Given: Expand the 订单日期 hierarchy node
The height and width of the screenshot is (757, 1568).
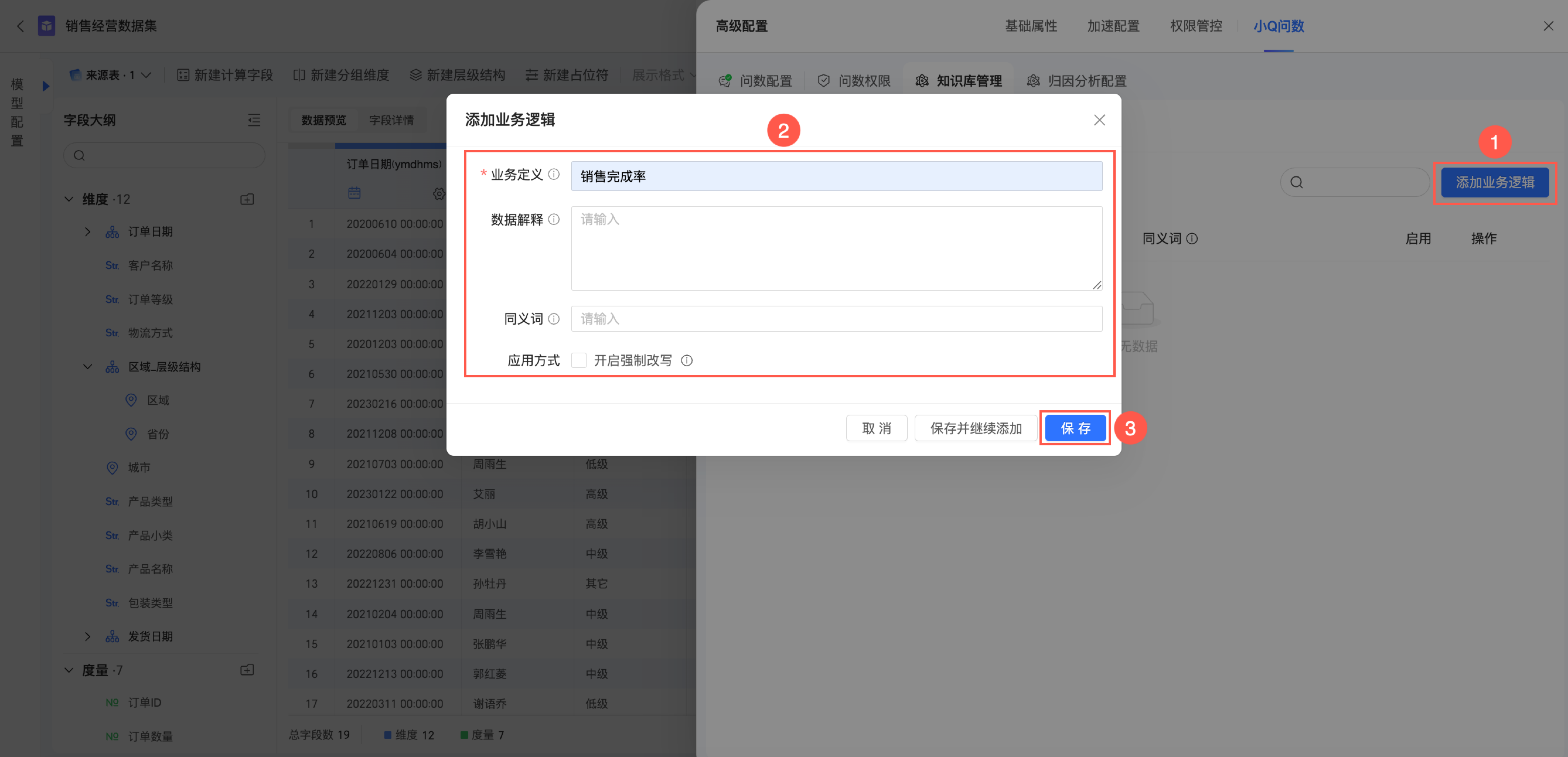Looking at the screenshot, I should tap(88, 232).
